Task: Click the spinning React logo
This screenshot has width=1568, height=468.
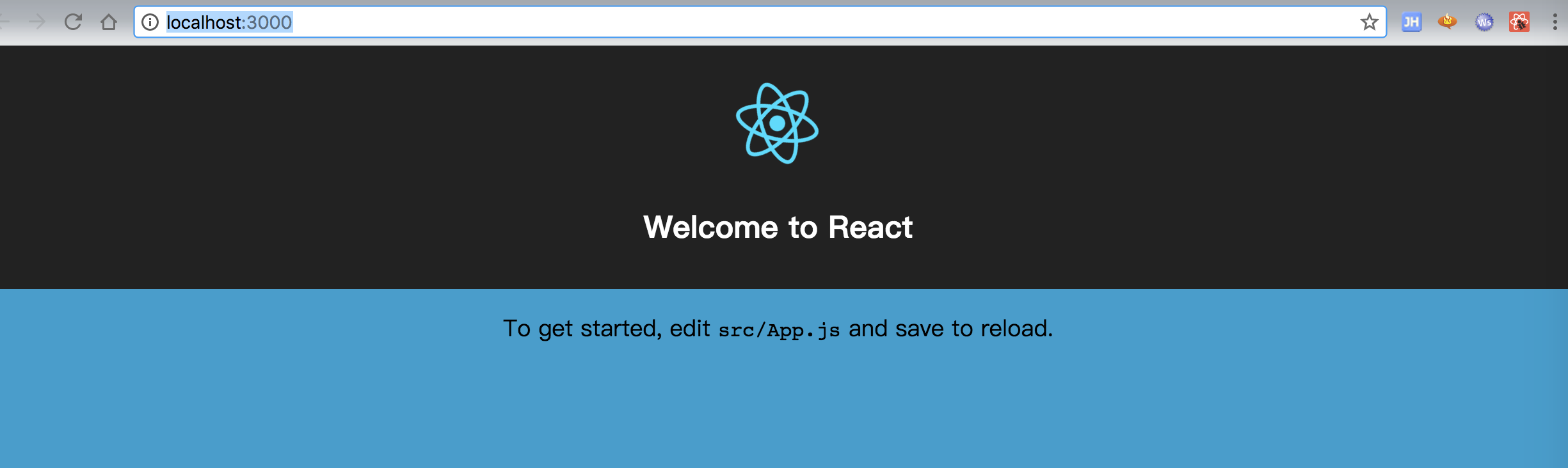Action: click(x=777, y=123)
